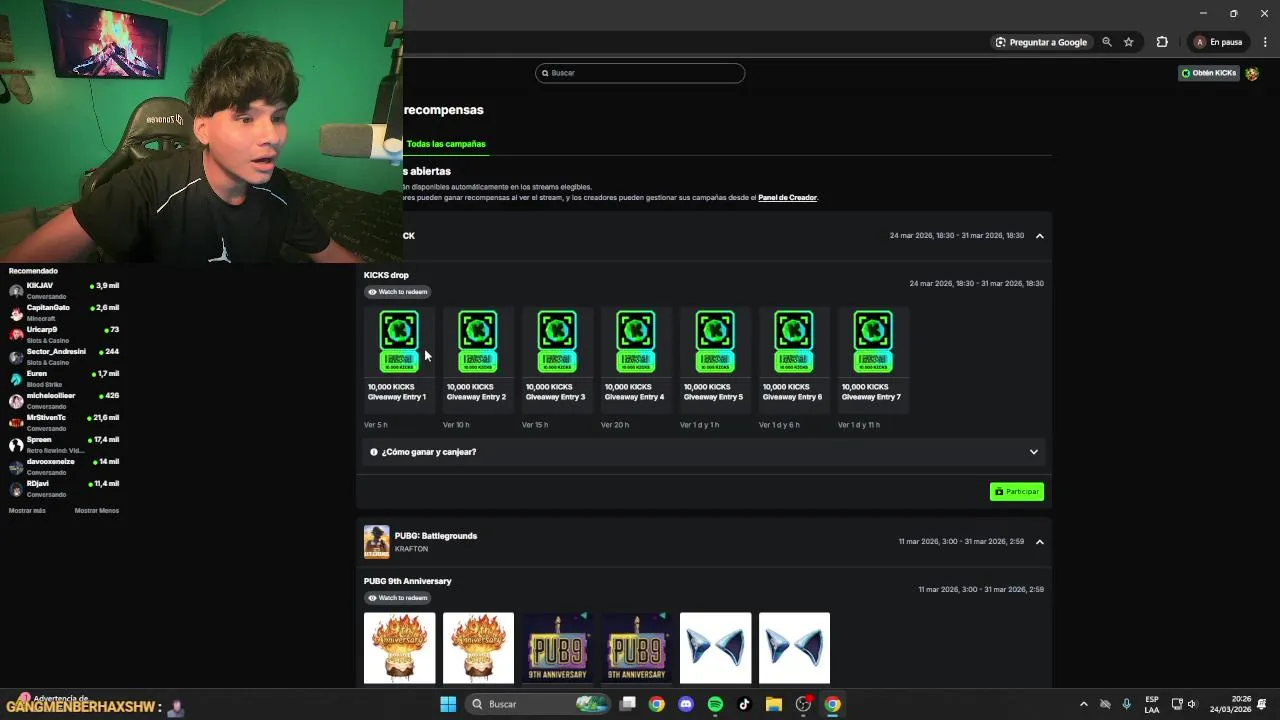Click the Obtén KICKs button
The width and height of the screenshot is (1280, 720).
(1209, 73)
